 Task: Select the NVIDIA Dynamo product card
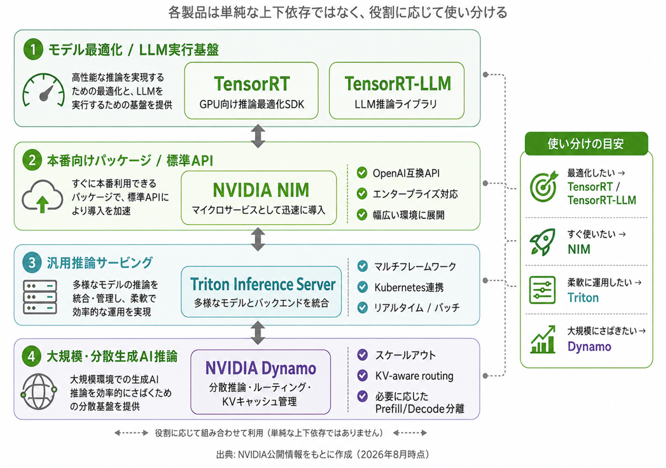click(x=260, y=382)
